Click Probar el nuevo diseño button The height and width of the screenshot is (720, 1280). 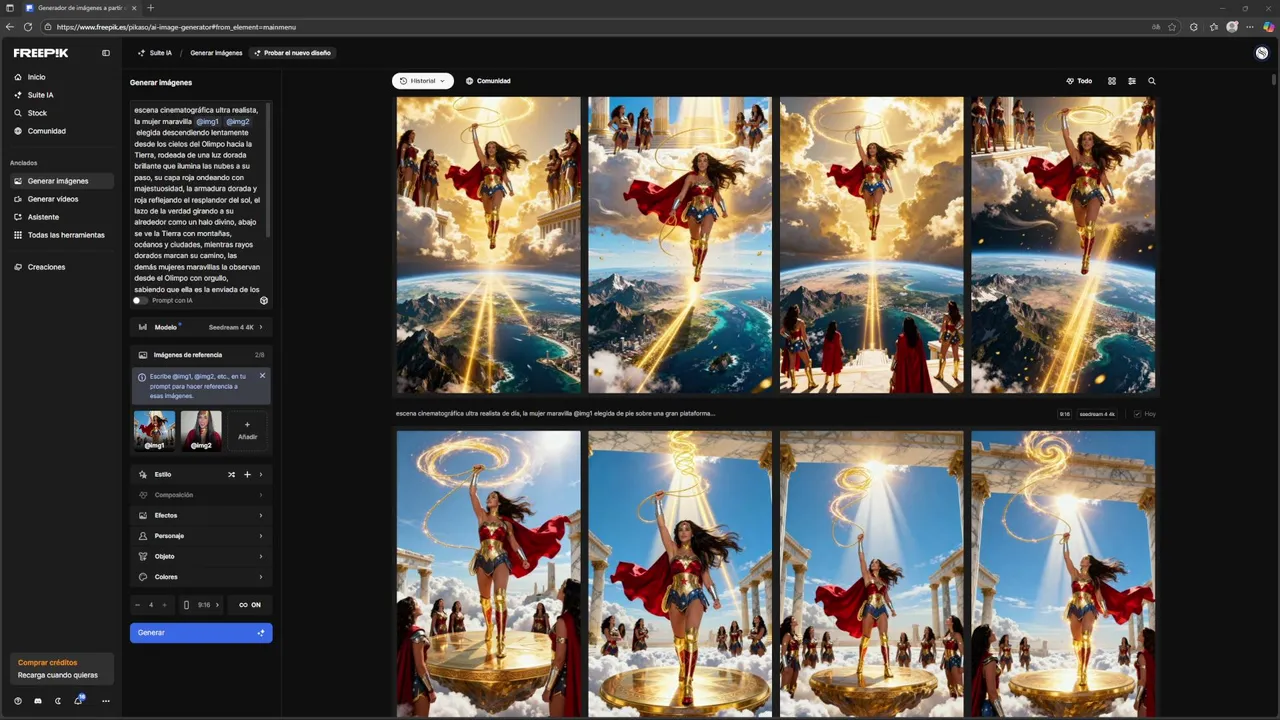292,53
